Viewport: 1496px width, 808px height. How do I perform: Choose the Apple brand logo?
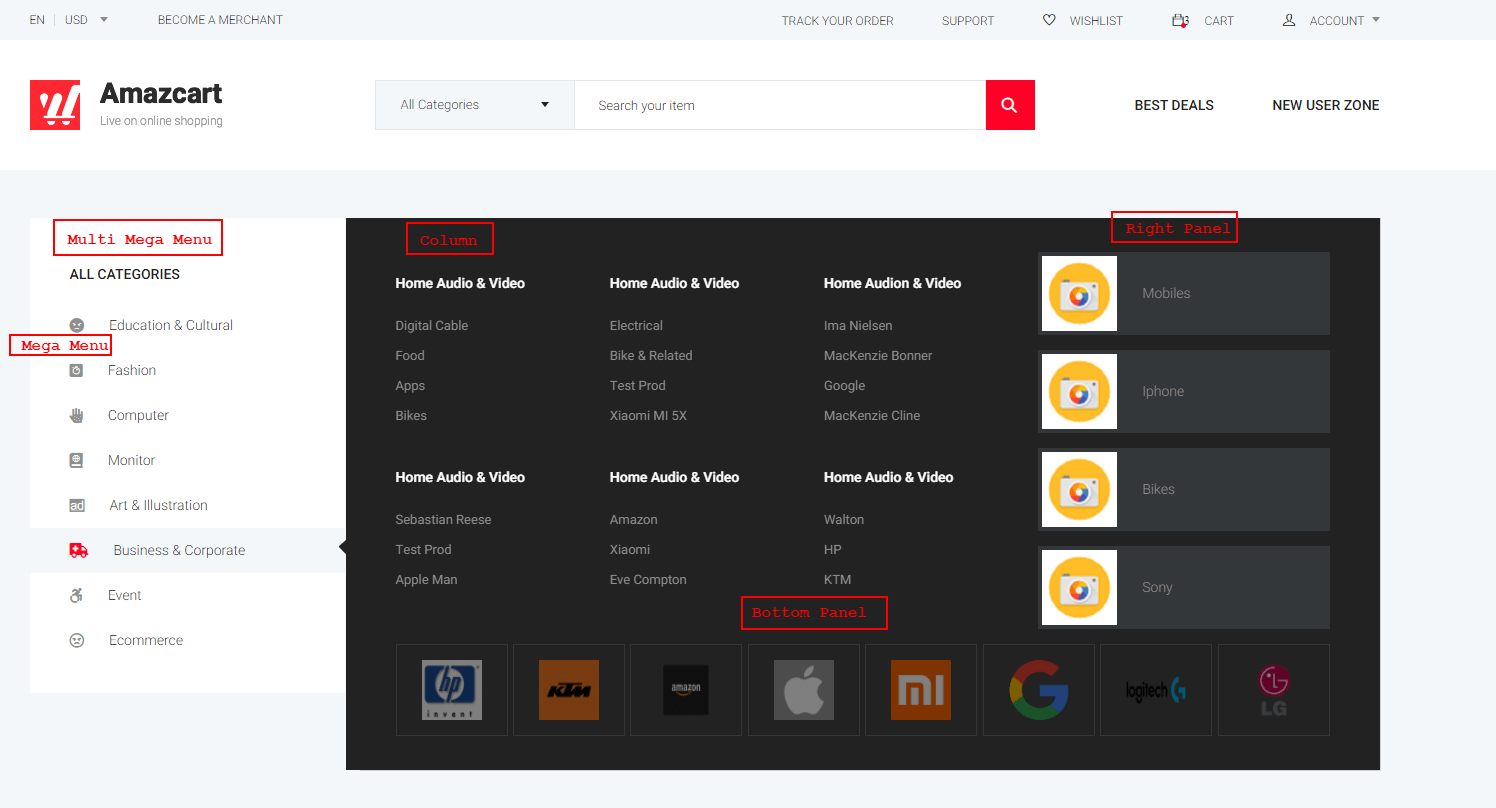(x=803, y=690)
